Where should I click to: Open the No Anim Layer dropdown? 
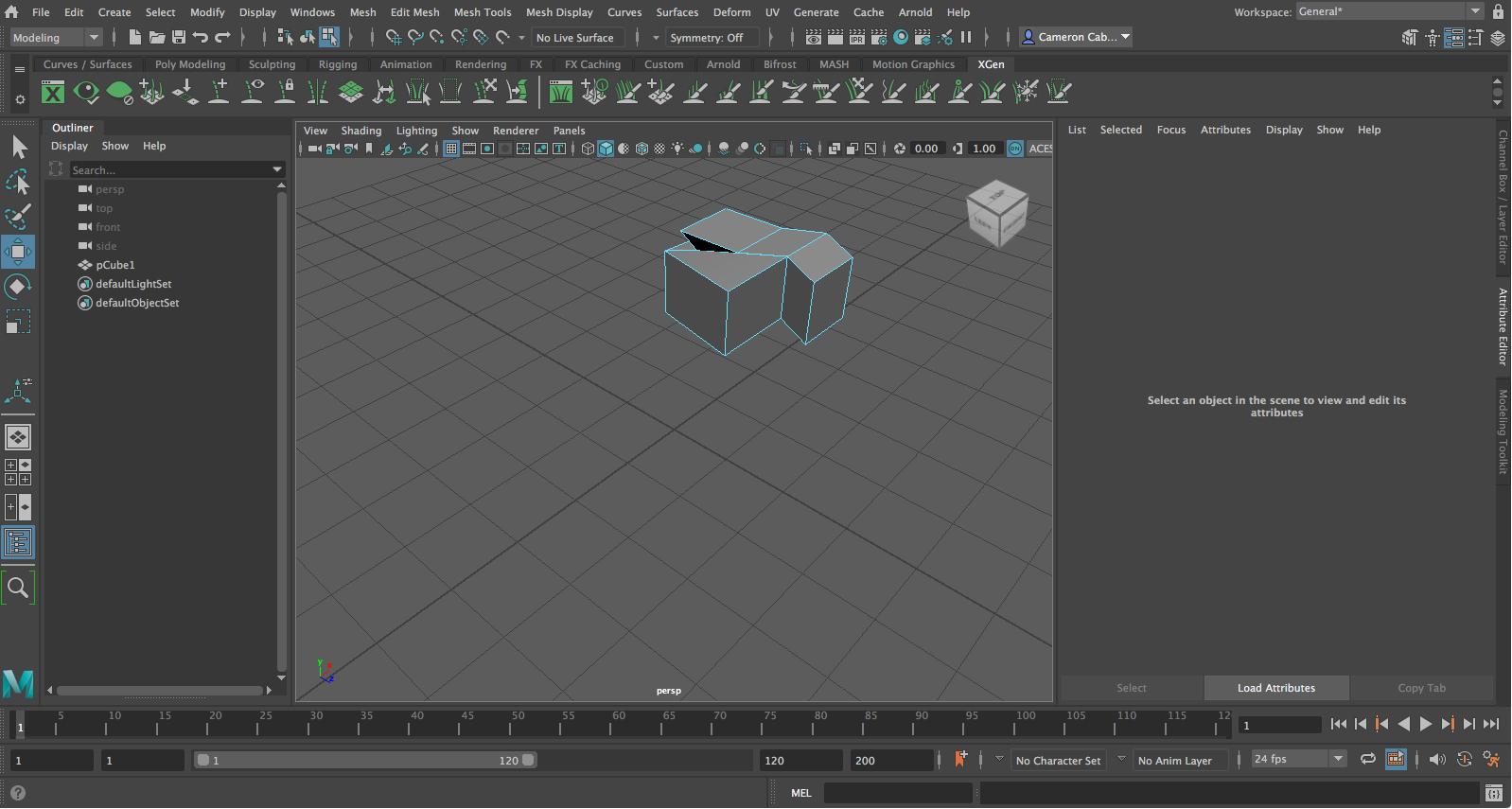click(x=1180, y=760)
